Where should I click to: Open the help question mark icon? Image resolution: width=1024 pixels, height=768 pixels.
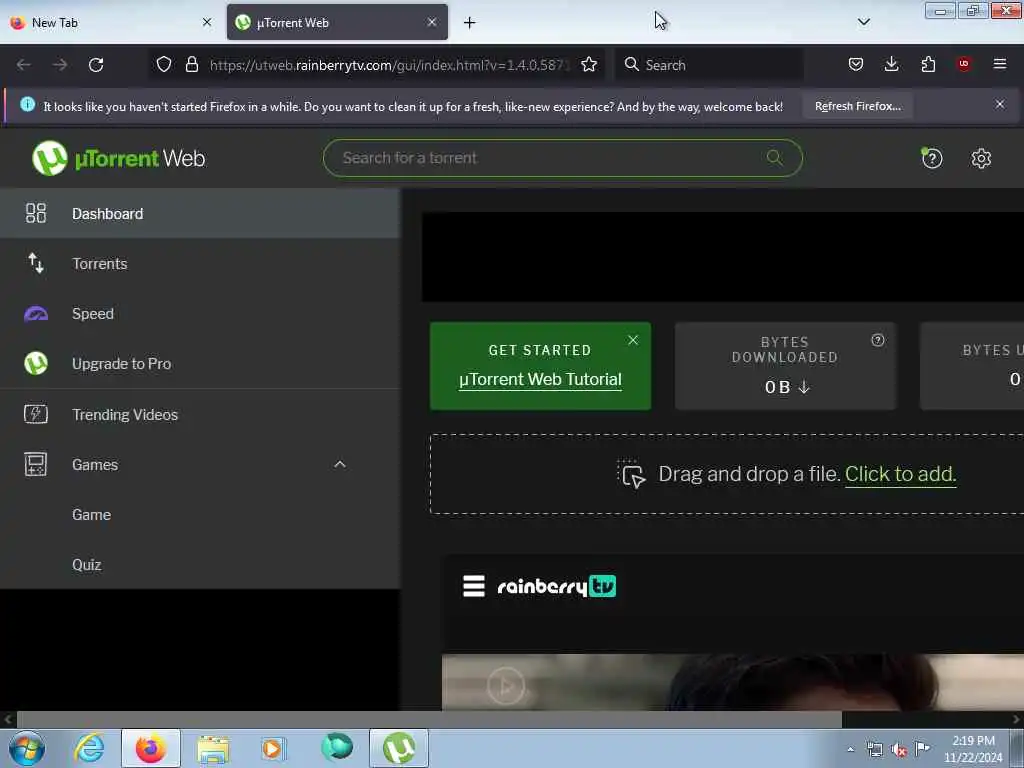(x=932, y=158)
